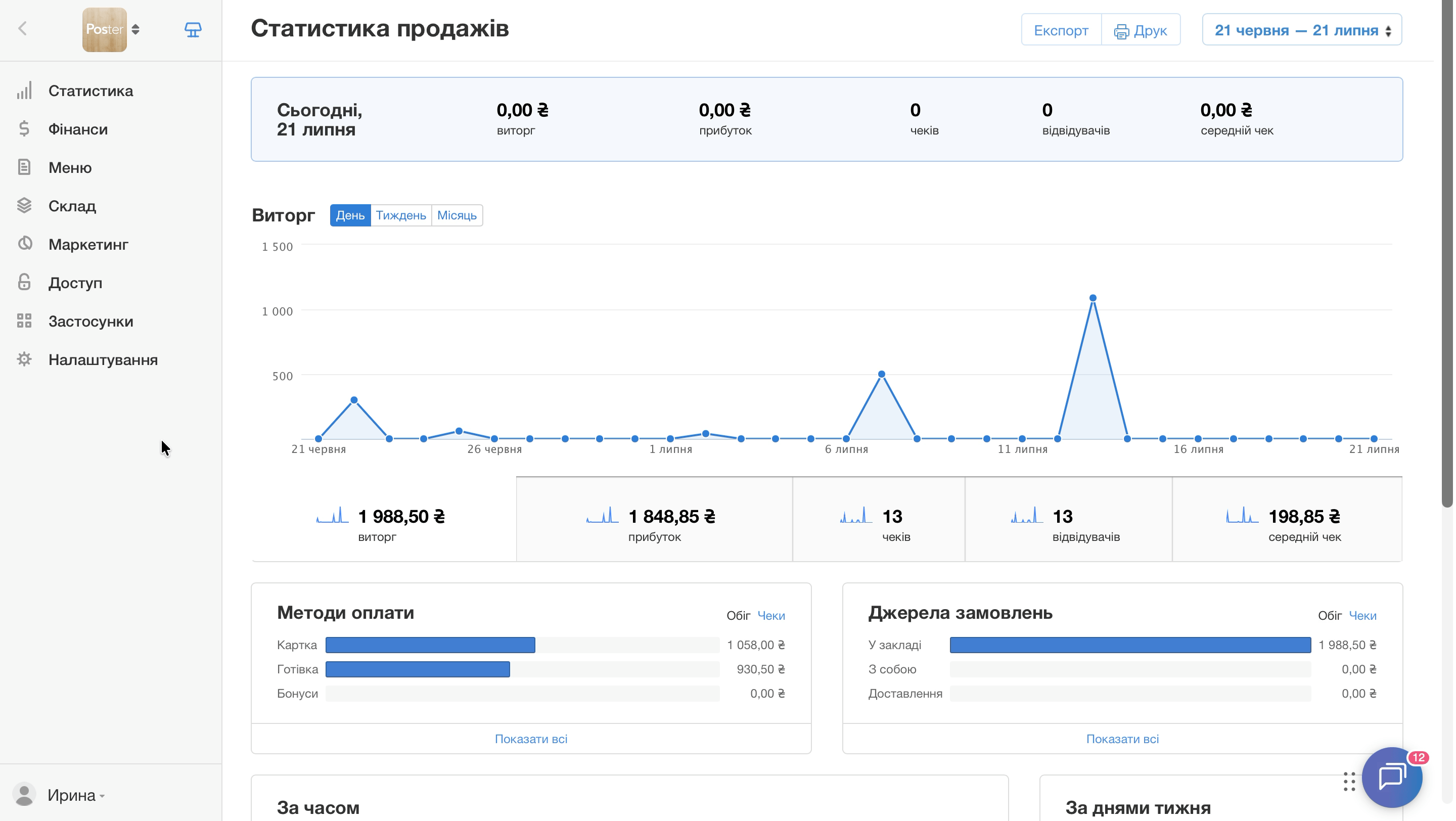Click the Сьогодні, 21 липня heading
Screen dimensions: 1456x821
point(320,119)
